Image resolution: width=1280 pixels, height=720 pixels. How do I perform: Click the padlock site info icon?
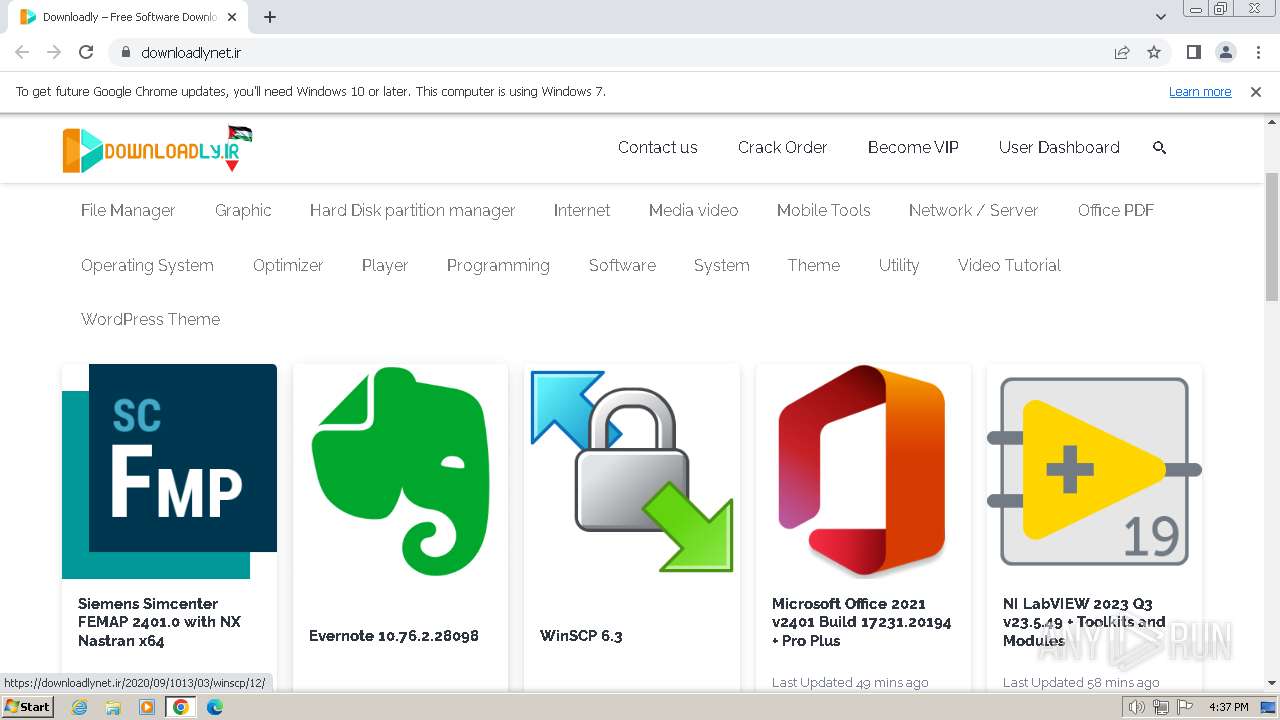(x=125, y=52)
